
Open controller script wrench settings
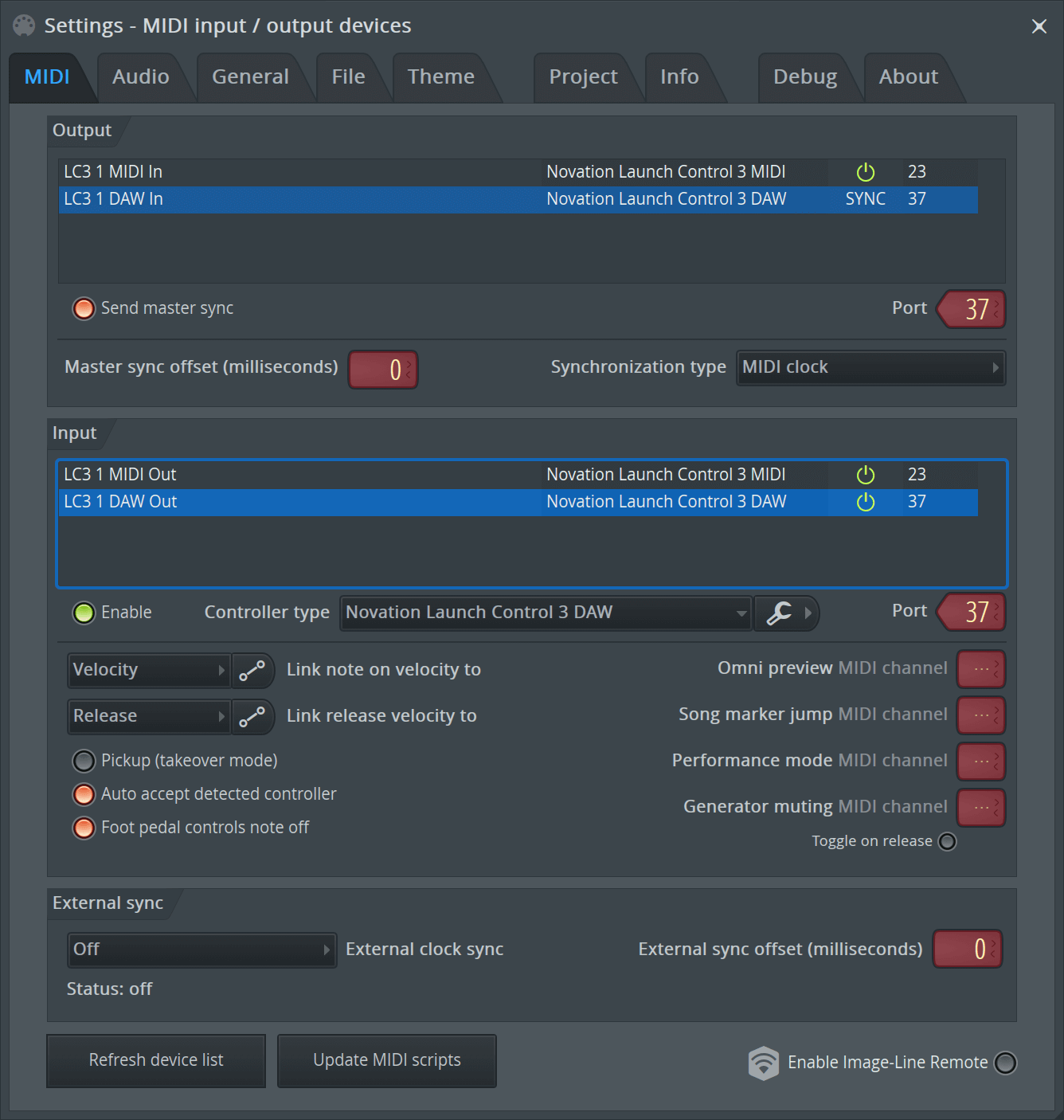point(778,613)
